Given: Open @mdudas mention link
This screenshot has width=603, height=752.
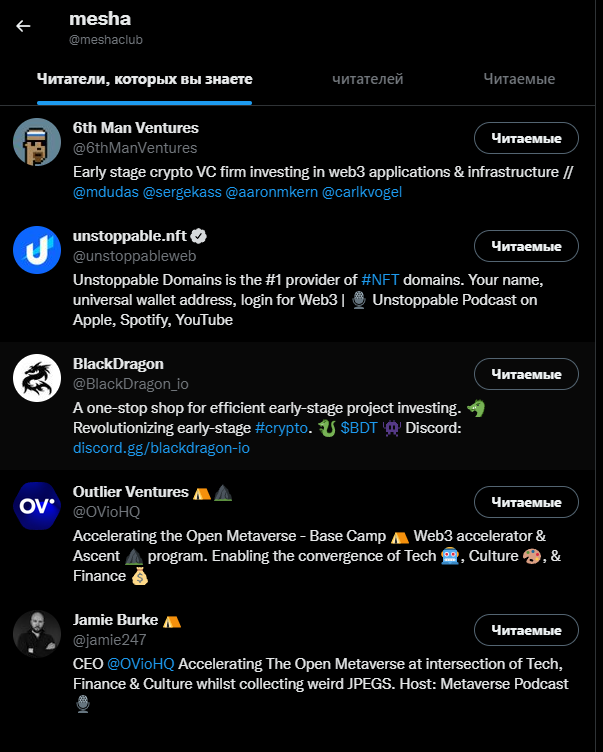Looking at the screenshot, I should 106,192.
